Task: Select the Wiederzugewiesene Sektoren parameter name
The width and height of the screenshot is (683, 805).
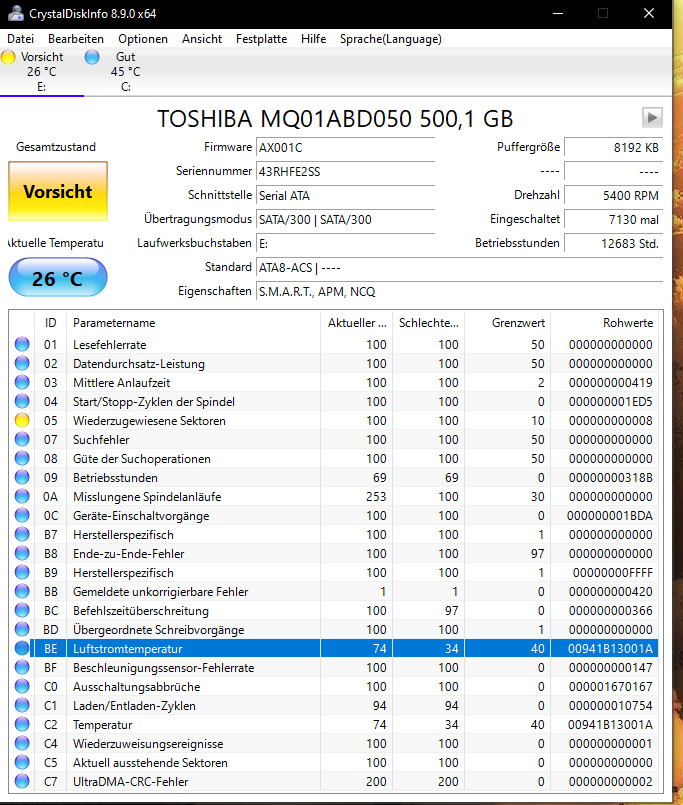Action: click(x=149, y=421)
